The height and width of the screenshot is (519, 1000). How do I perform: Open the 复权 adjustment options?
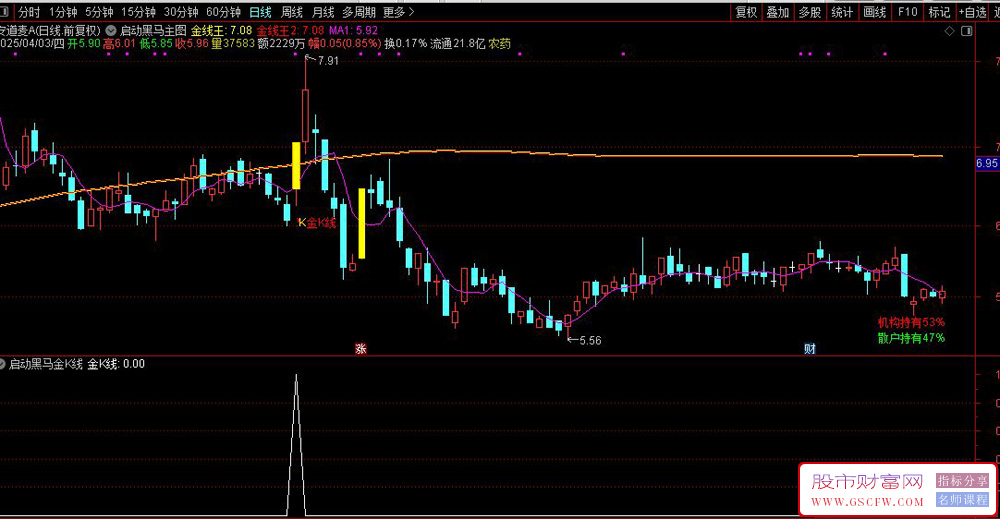[746, 12]
